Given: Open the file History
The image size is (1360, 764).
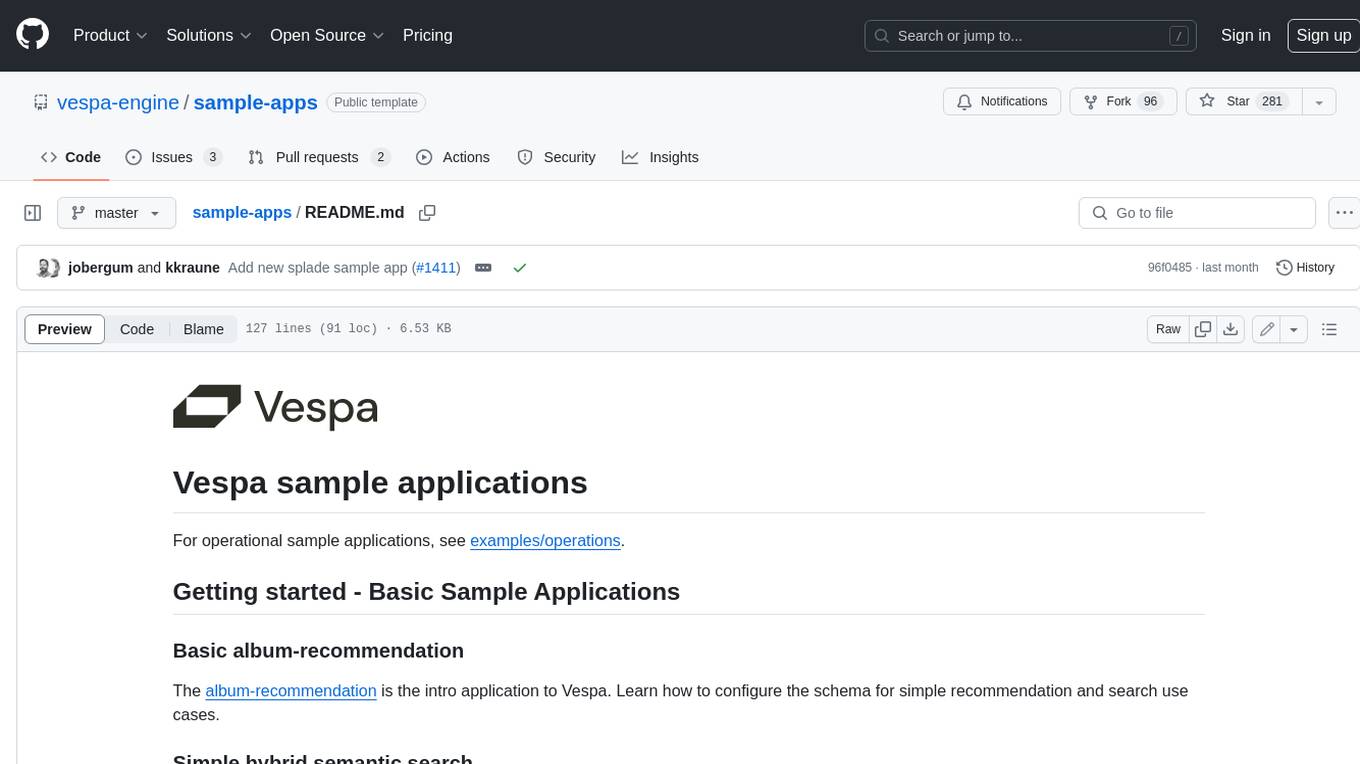Looking at the screenshot, I should (x=1305, y=268).
